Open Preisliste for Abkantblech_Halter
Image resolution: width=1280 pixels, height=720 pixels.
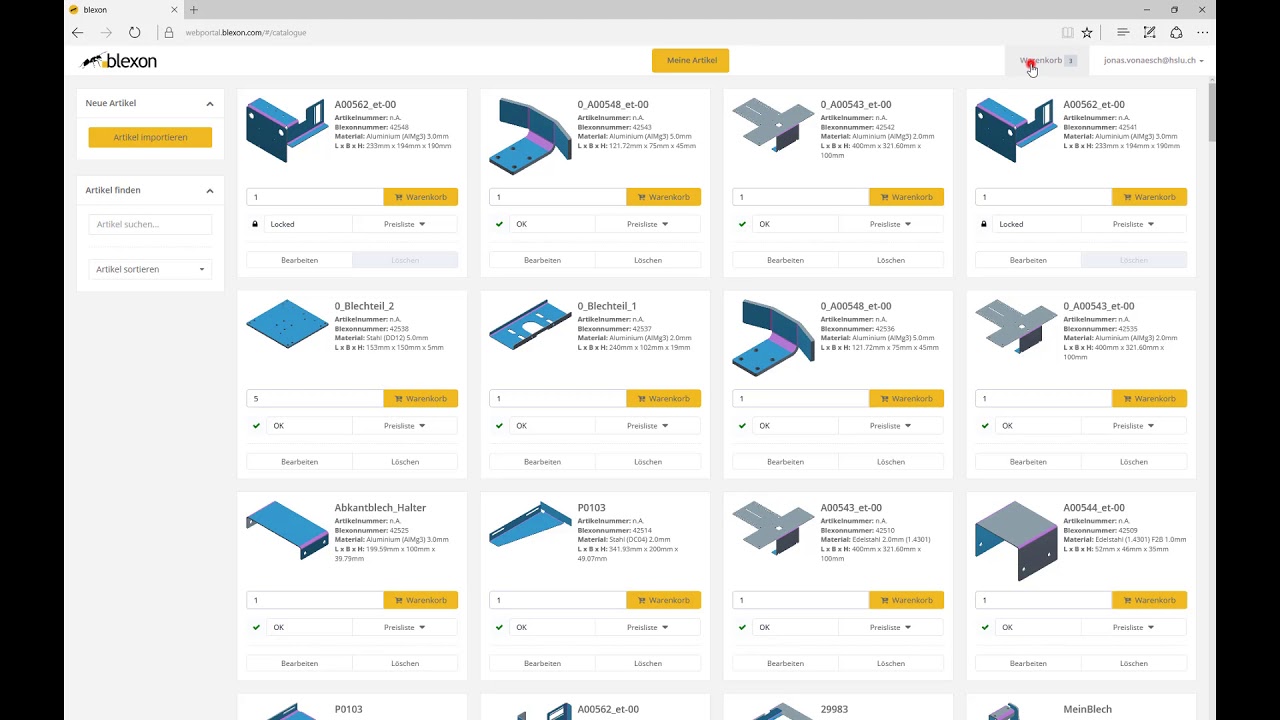[x=405, y=627]
